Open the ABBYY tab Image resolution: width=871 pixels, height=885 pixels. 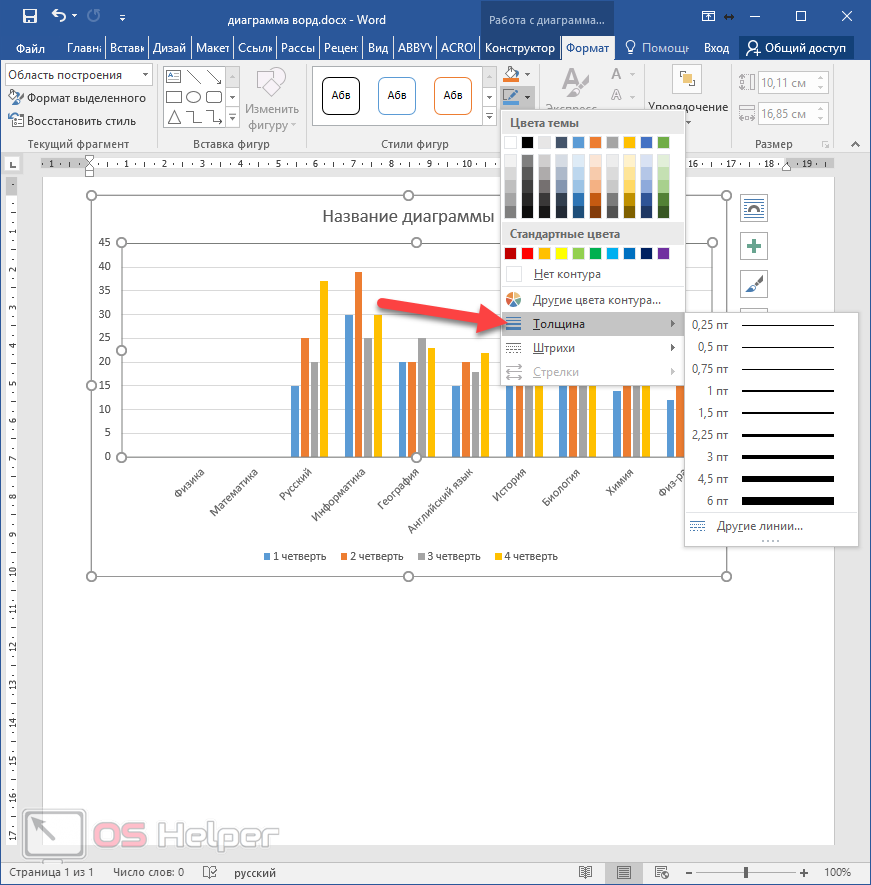pyautogui.click(x=415, y=49)
